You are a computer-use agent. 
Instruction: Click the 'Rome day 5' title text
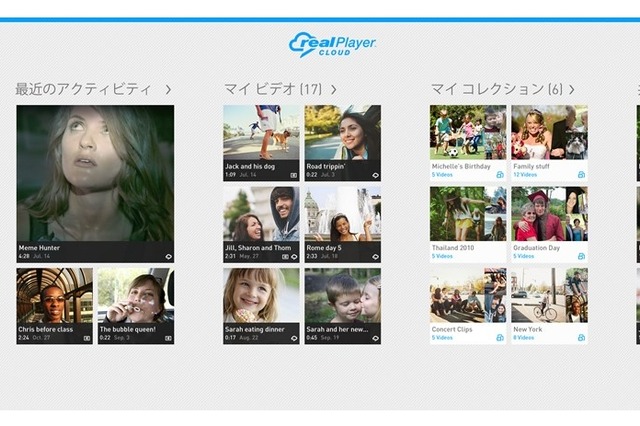click(324, 248)
